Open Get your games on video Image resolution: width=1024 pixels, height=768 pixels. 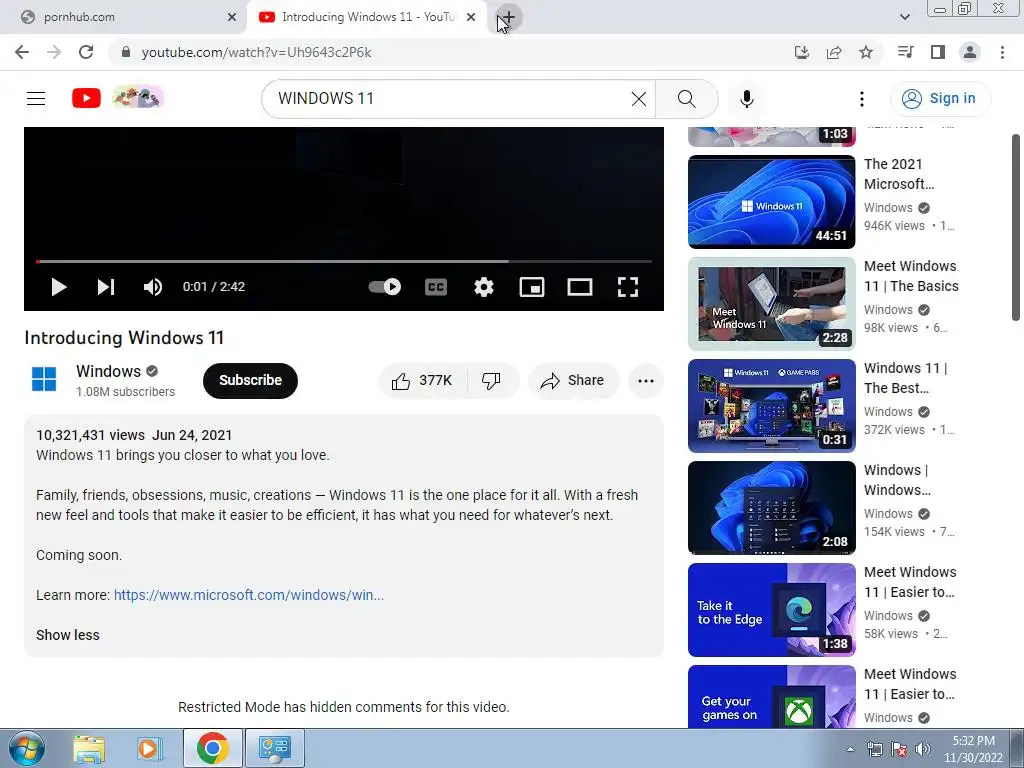pos(771,697)
